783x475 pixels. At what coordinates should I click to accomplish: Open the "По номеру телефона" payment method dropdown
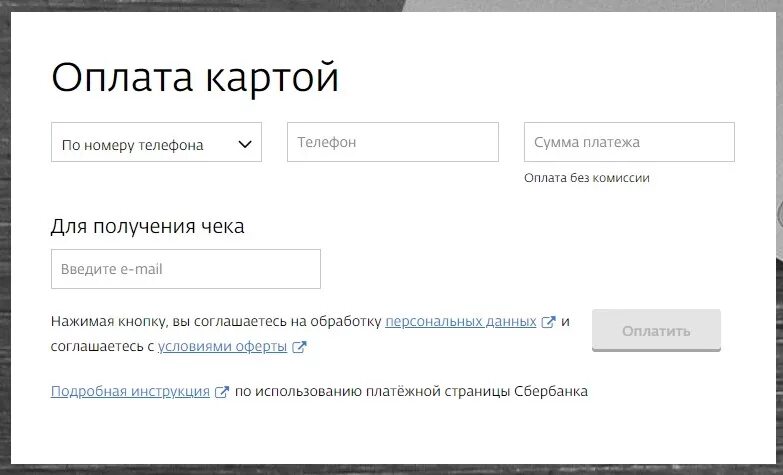(156, 142)
